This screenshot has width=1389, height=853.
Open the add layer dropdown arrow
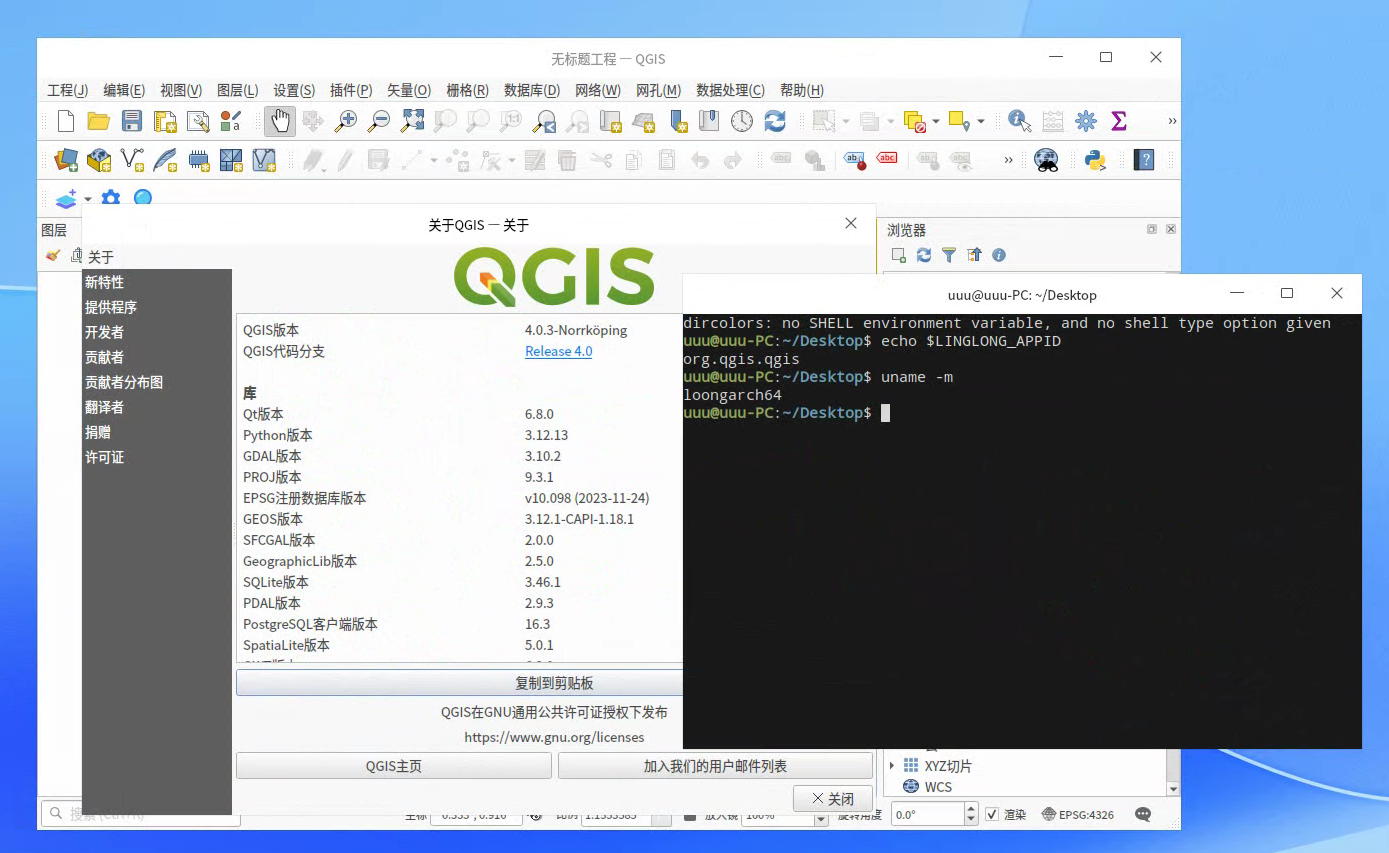(88, 198)
